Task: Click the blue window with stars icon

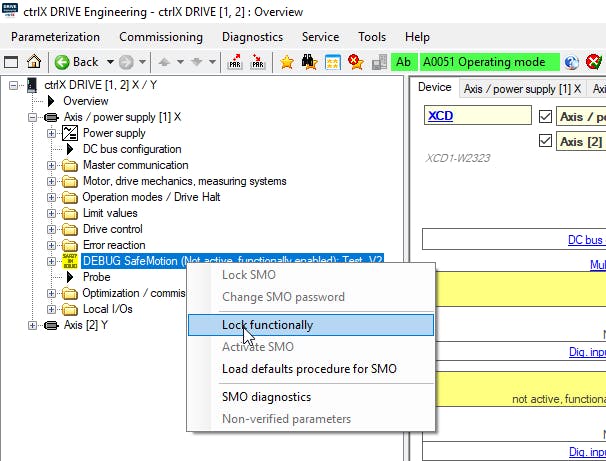Action: (333, 62)
